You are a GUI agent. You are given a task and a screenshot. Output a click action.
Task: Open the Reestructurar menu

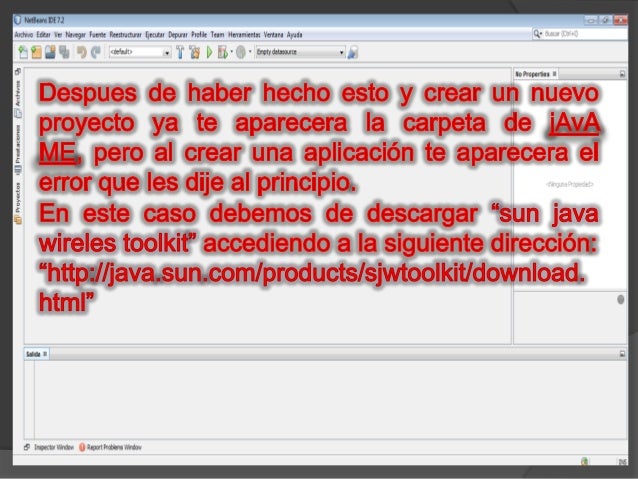[126, 35]
